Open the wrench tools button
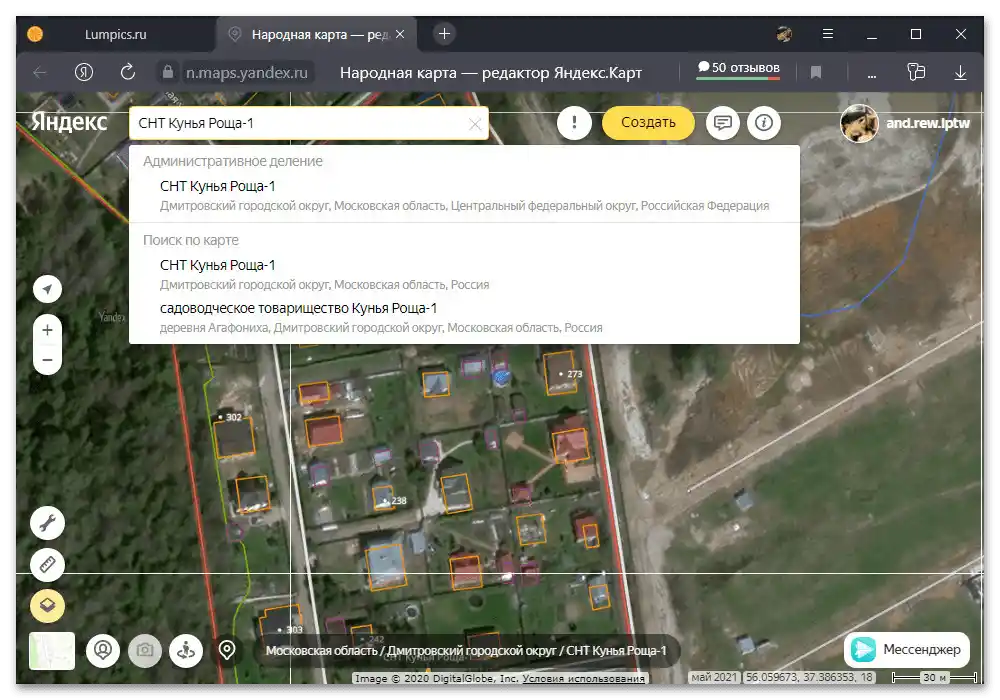Screen dimensions: 1000x700 (x=47, y=523)
